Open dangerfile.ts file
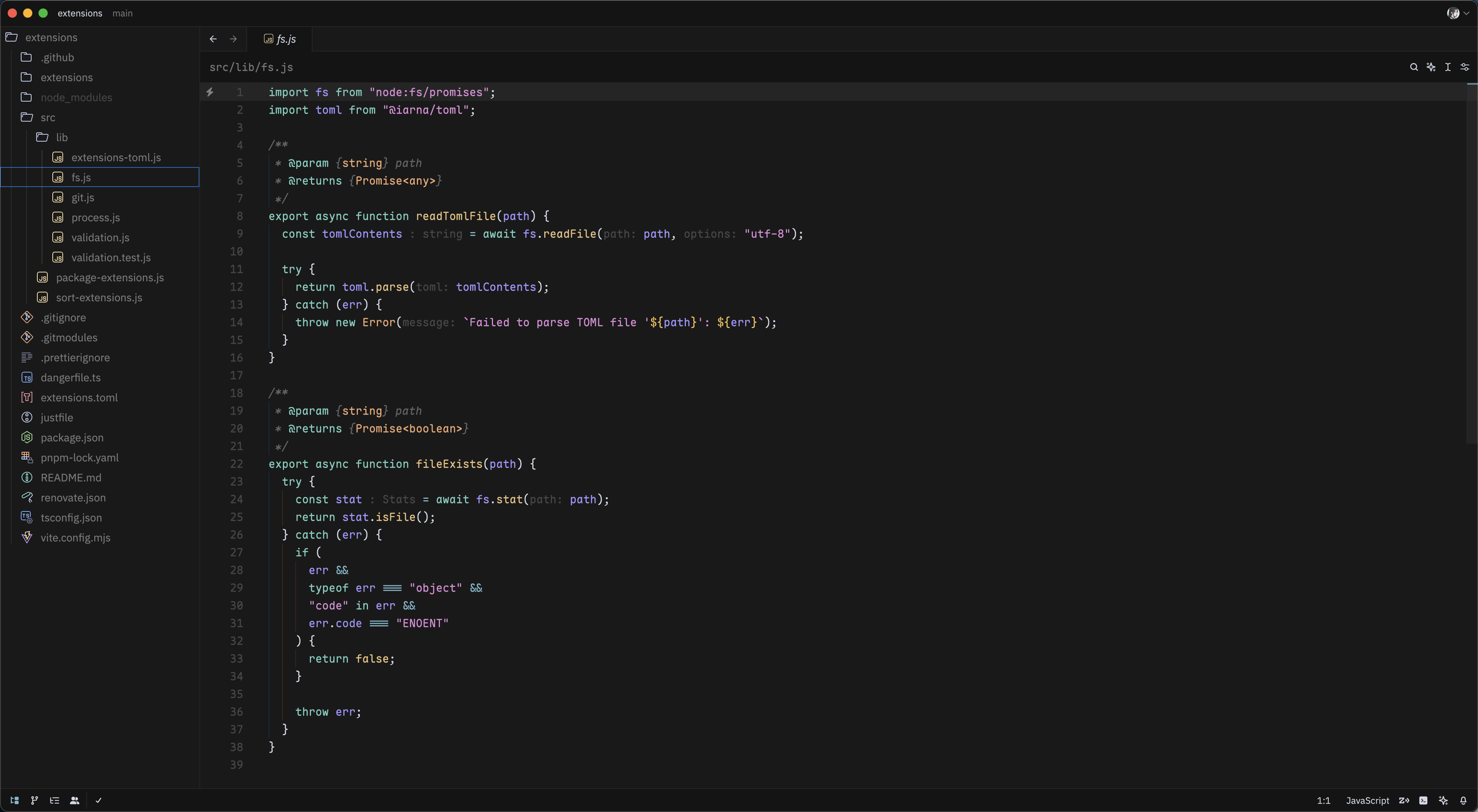 click(x=100, y=378)
